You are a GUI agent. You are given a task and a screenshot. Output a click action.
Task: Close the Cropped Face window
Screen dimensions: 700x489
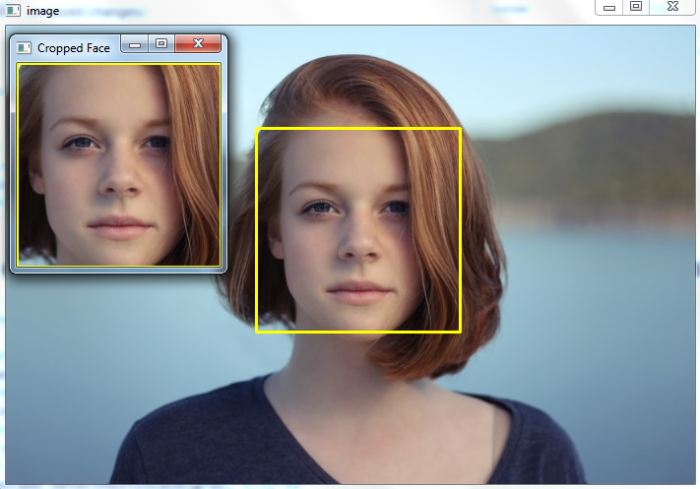198,44
